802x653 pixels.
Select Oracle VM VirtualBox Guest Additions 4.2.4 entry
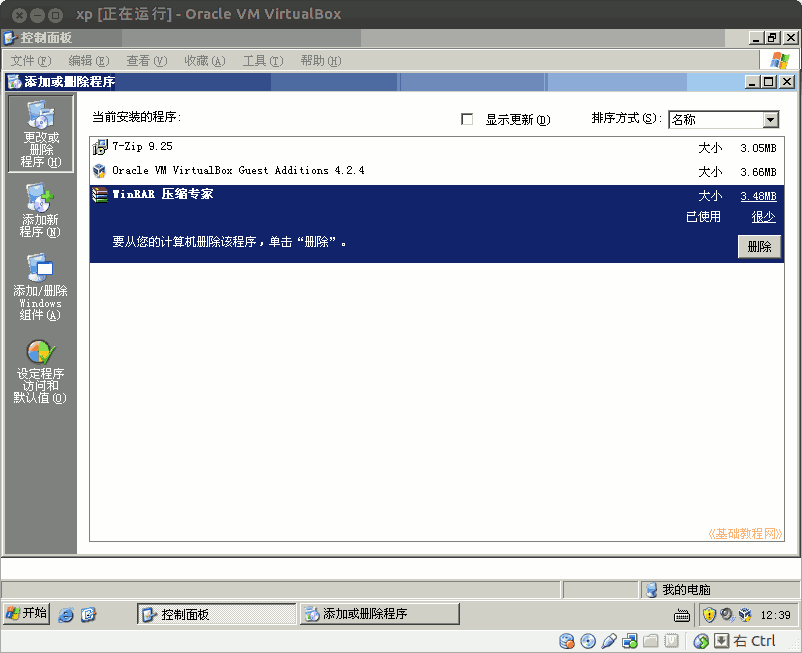[x=436, y=171]
